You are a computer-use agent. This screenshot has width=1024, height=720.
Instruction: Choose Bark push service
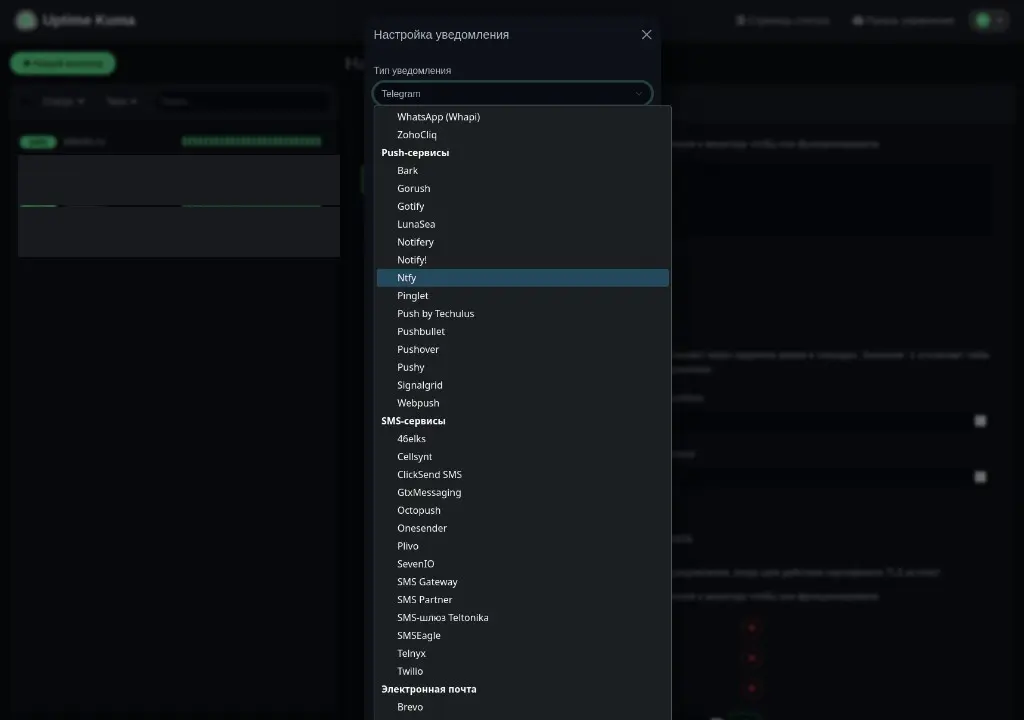click(522, 171)
